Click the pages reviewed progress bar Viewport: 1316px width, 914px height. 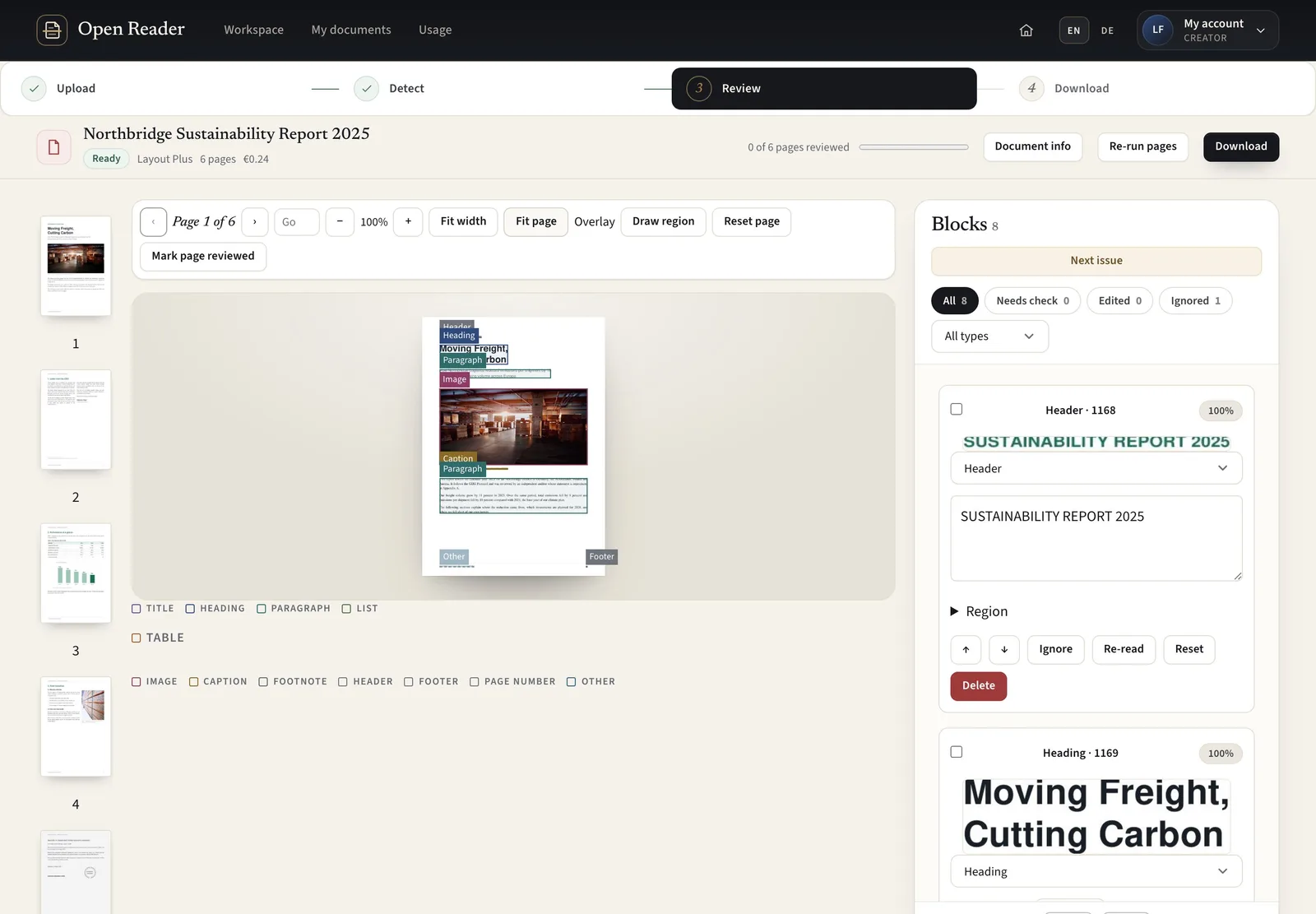(x=914, y=147)
